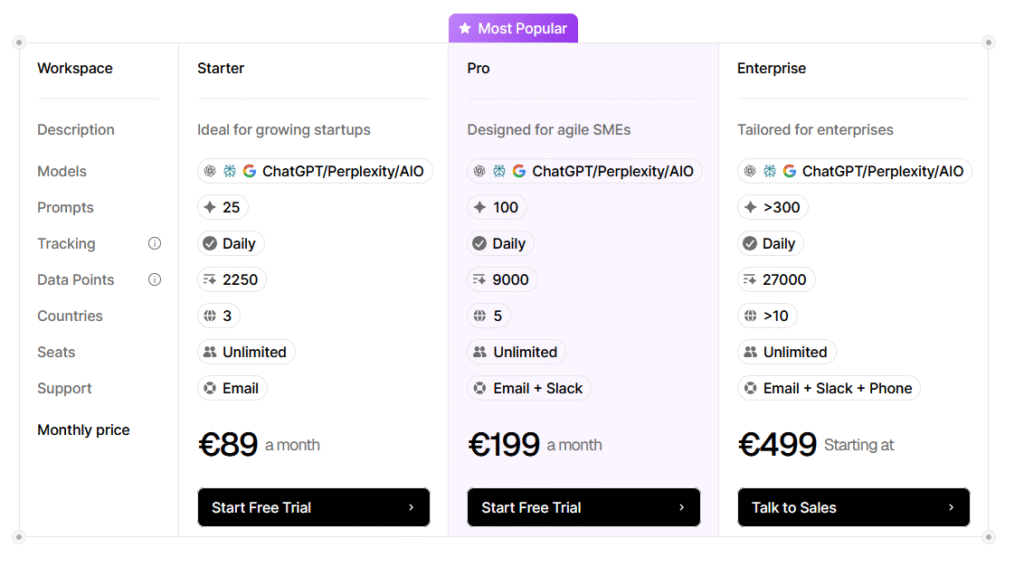
Task: Start the free trial for Starter plan
Action: pos(313,507)
